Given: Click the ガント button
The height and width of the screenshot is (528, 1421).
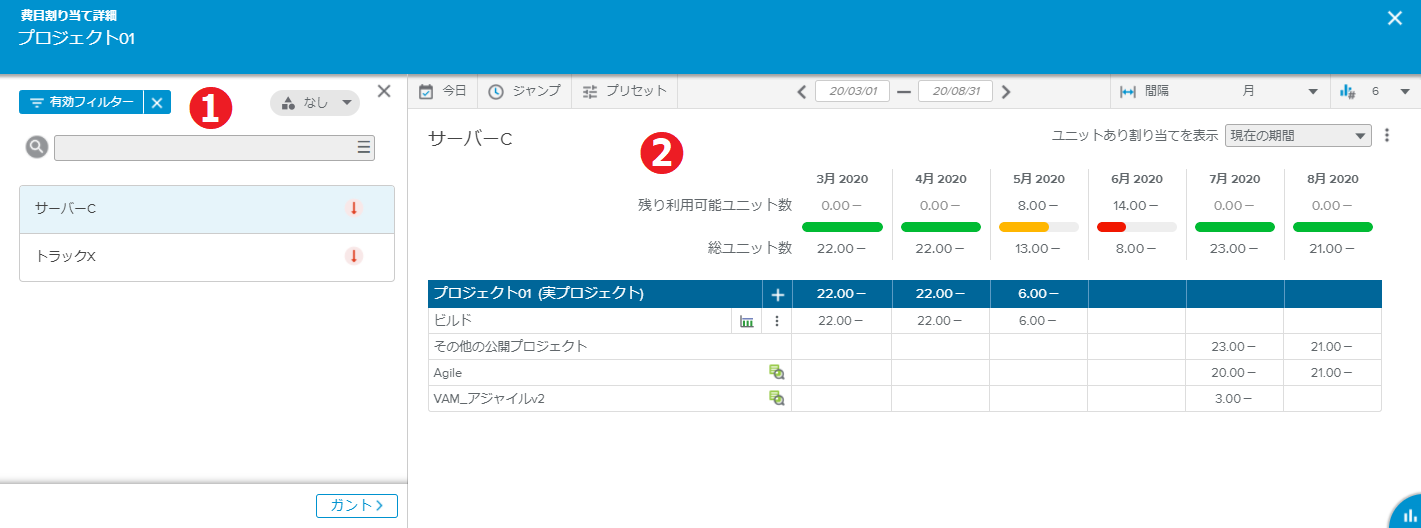Looking at the screenshot, I should click(x=356, y=506).
